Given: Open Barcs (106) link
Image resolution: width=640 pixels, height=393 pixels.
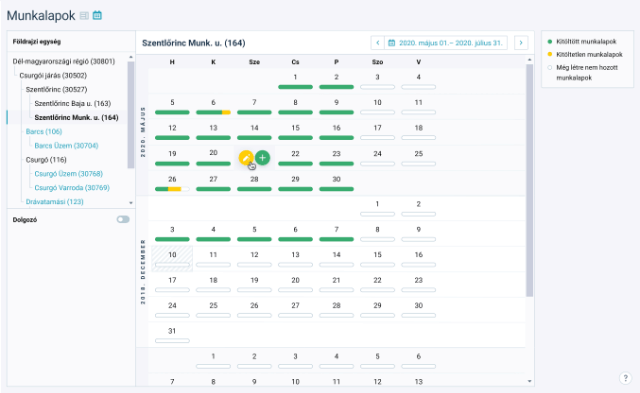Looking at the screenshot, I should pyautogui.click(x=44, y=131).
